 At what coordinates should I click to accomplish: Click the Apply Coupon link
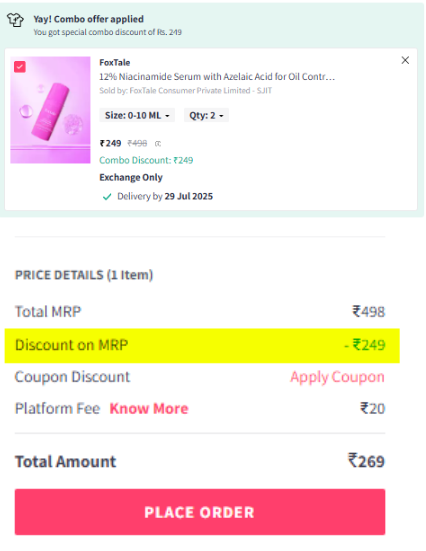[x=337, y=377]
